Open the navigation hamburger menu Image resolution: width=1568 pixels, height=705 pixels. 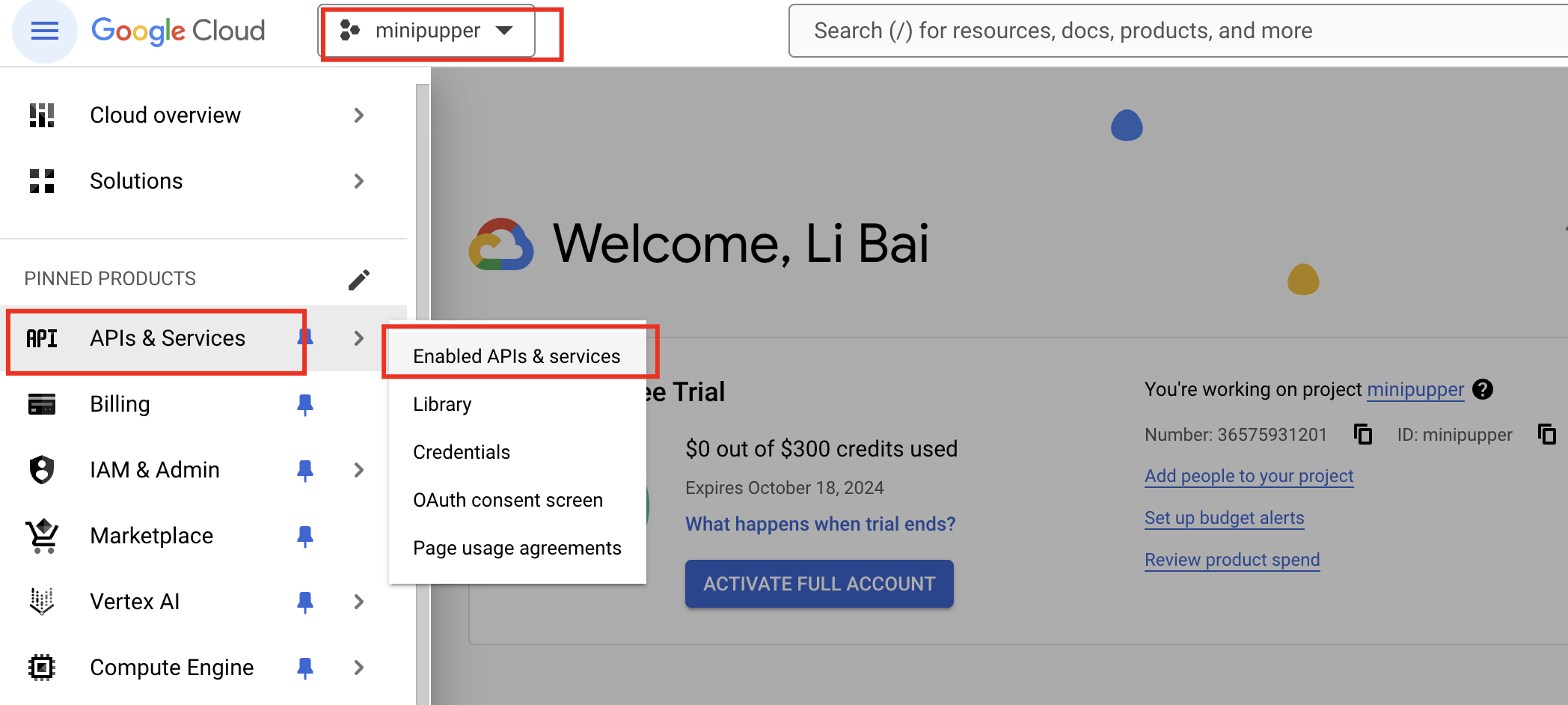point(43,31)
